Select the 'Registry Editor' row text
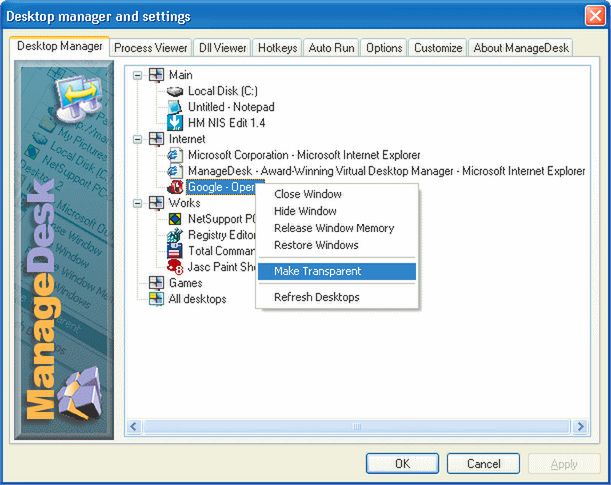Screen dimensions: 611x485 221,235
